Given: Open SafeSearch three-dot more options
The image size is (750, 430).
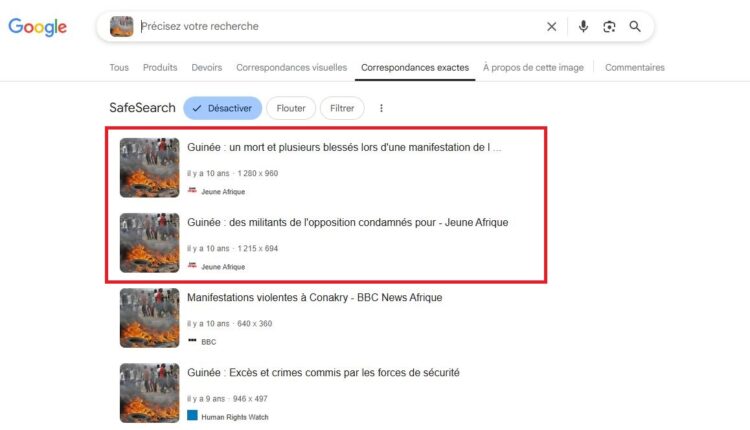Looking at the screenshot, I should point(381,108).
